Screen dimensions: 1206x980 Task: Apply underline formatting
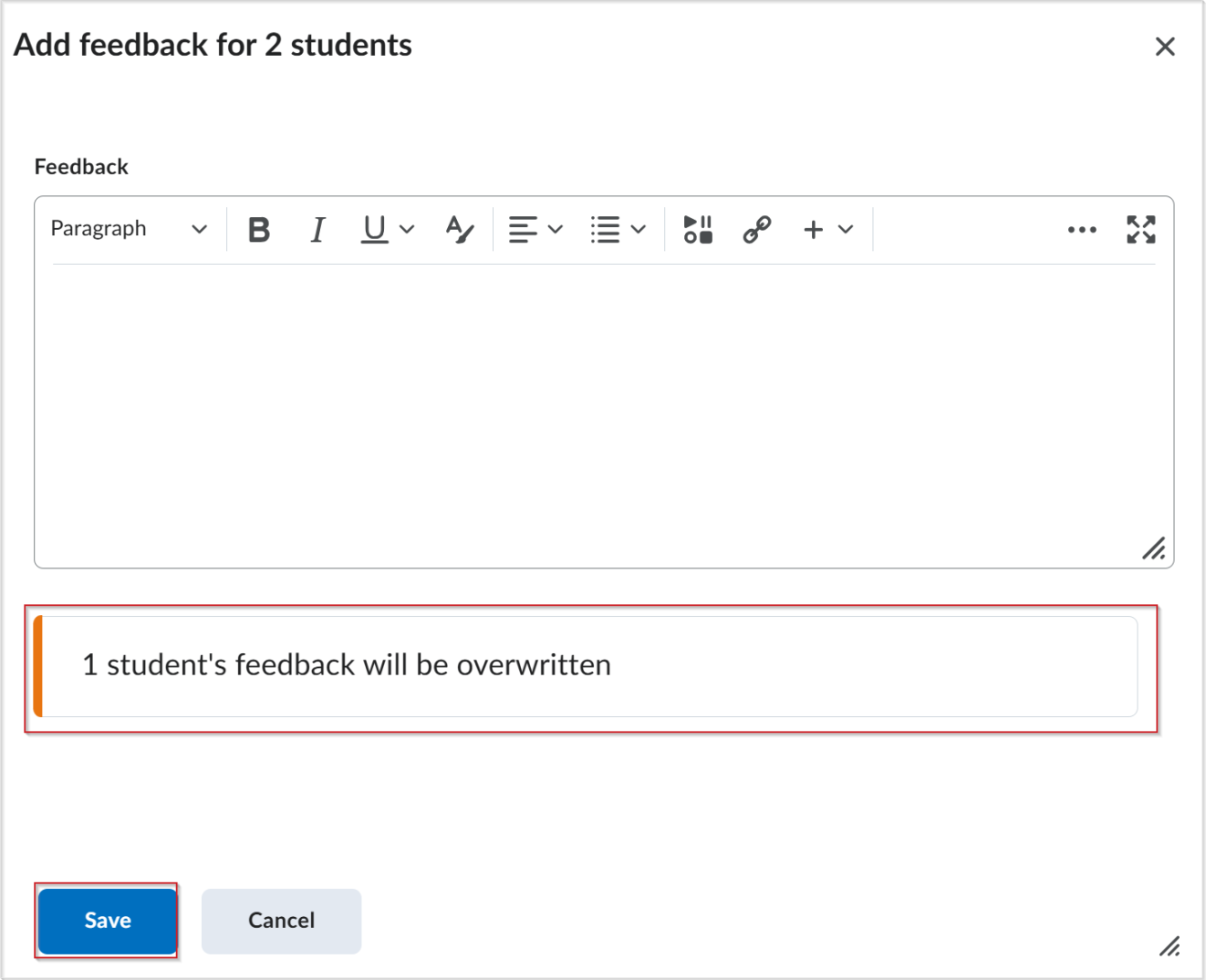pyautogui.click(x=372, y=229)
